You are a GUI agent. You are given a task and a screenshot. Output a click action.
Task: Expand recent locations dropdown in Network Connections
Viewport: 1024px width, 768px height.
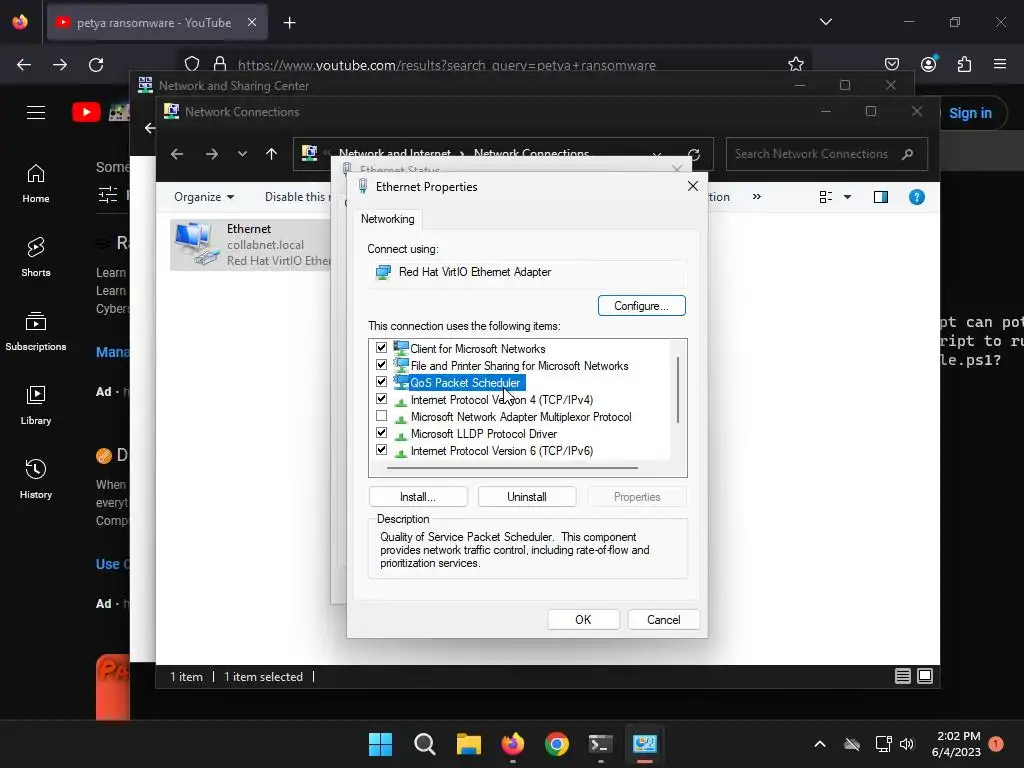[x=242, y=154]
